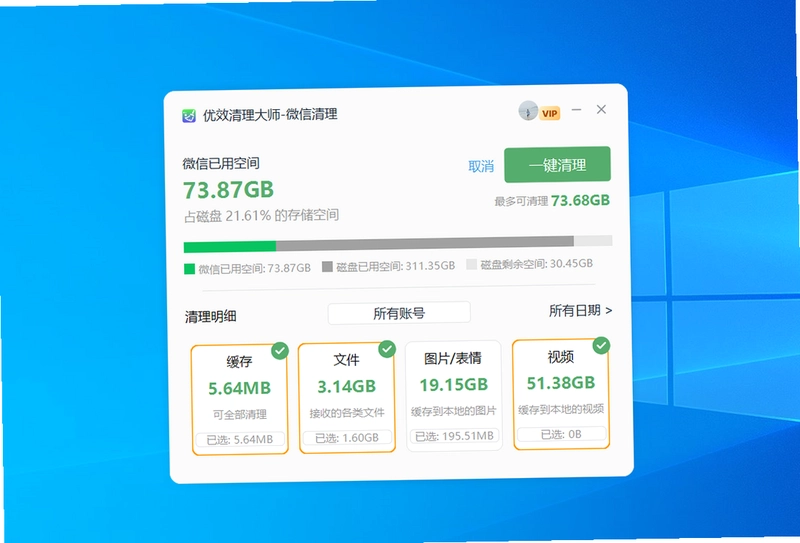Viewport: 800px width, 543px height.
Task: Click the VIP badge
Action: [x=549, y=113]
